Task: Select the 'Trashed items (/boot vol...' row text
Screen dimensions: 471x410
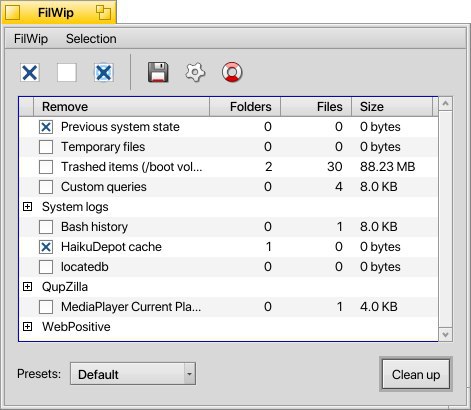Action: pos(132,167)
